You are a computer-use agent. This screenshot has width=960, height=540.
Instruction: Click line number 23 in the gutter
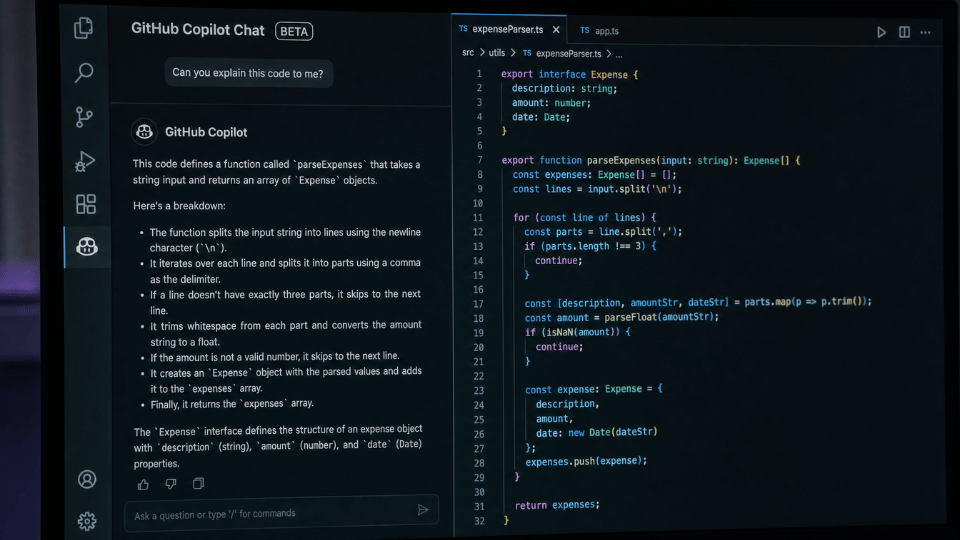click(x=478, y=390)
